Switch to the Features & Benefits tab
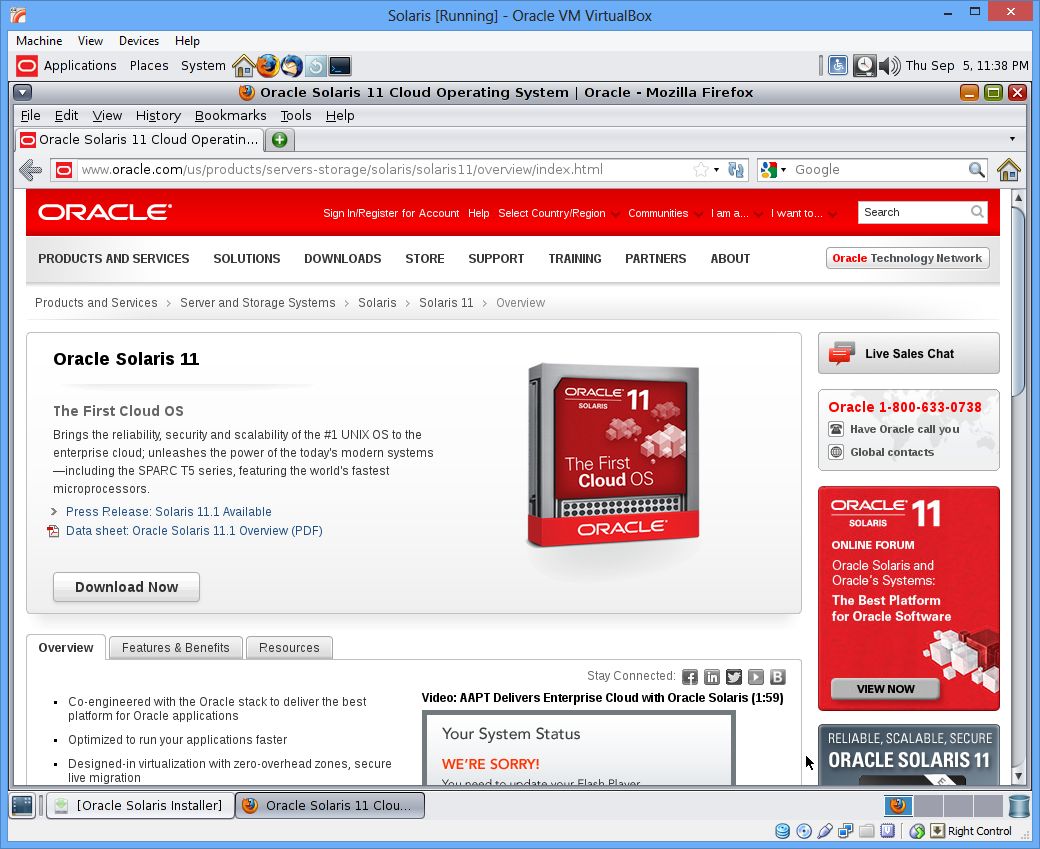 176,647
